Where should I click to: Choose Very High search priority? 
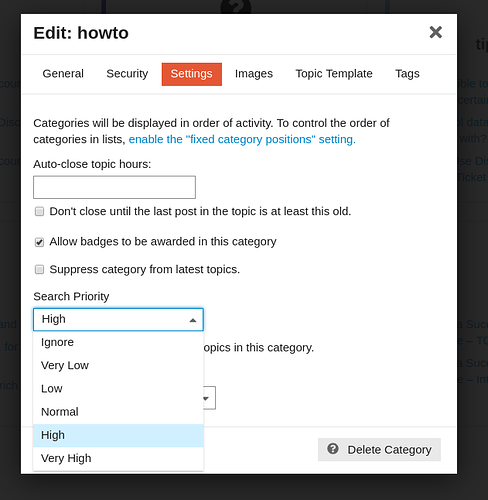[x=118, y=458]
